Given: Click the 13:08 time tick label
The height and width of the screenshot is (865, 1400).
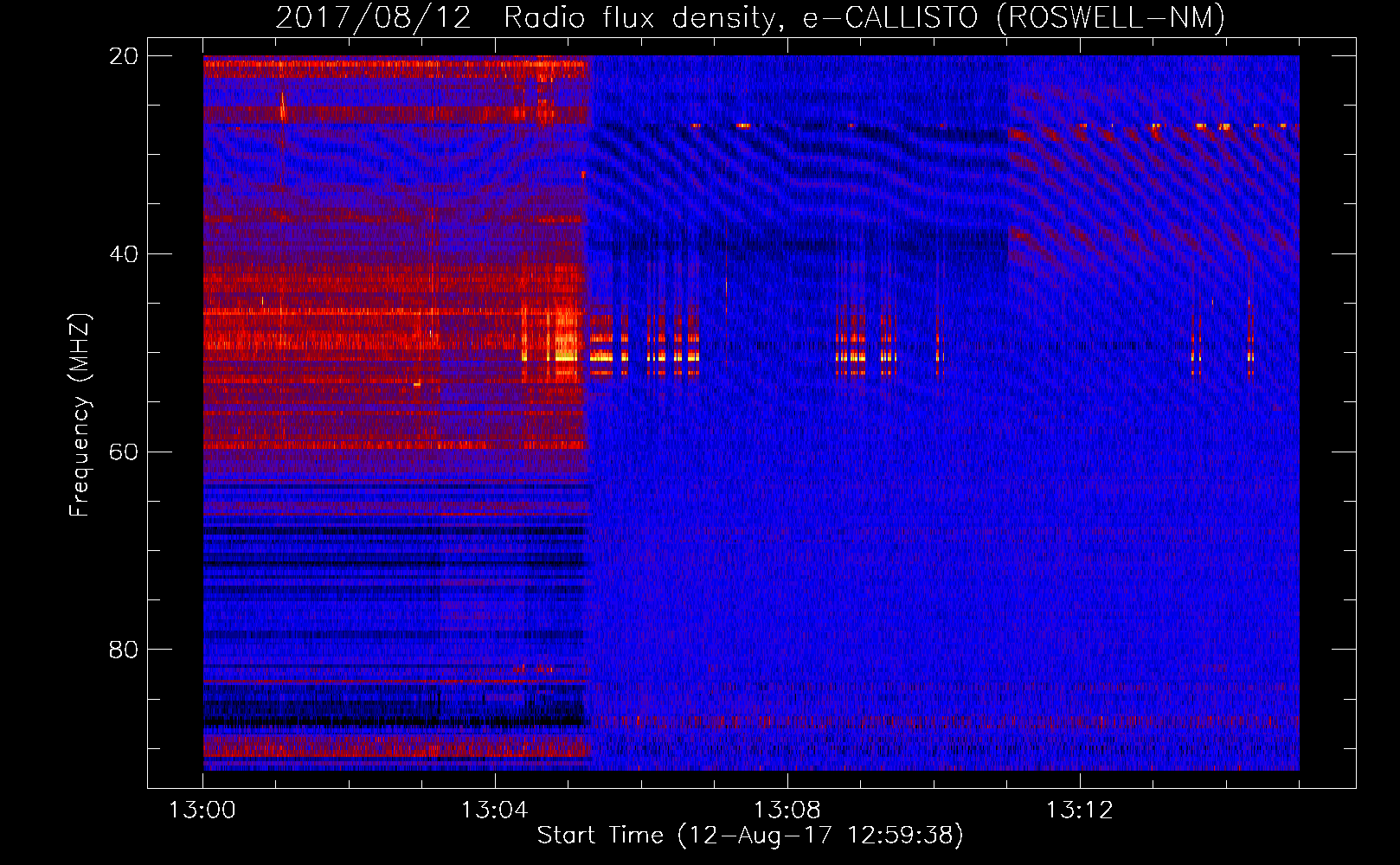Looking at the screenshot, I should [787, 811].
